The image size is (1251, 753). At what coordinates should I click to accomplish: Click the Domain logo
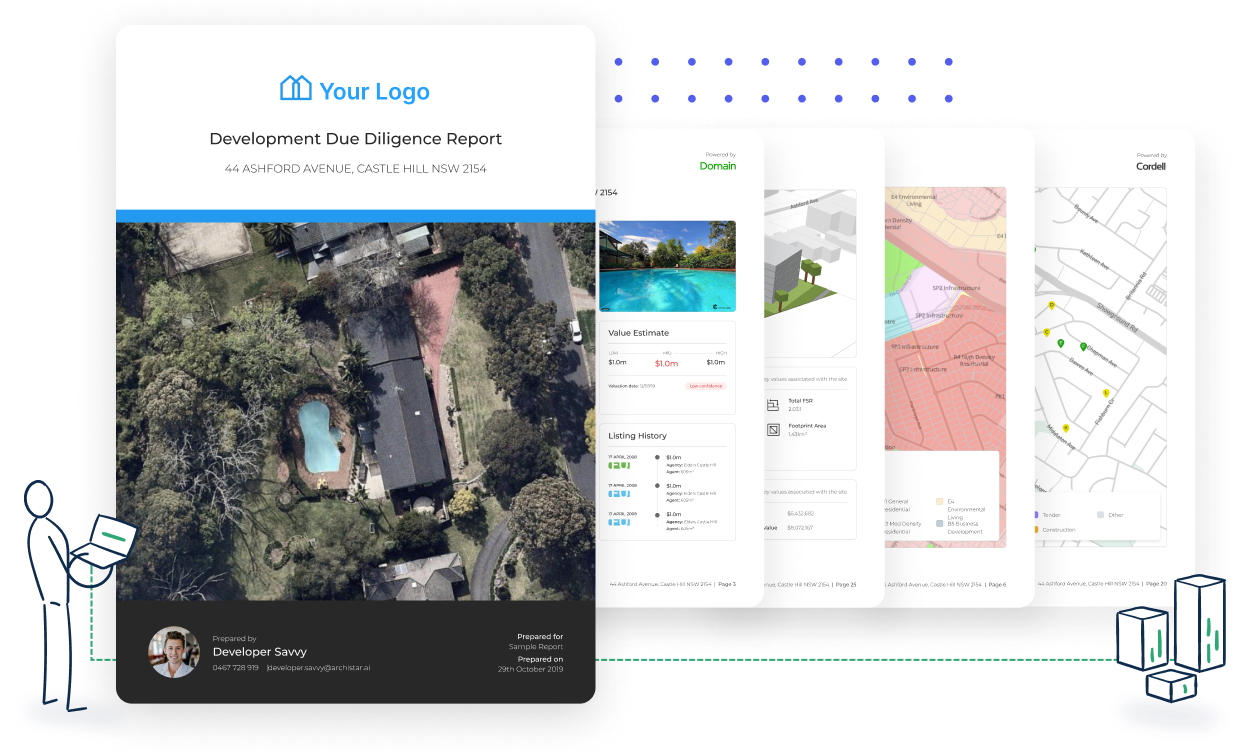tap(717, 166)
